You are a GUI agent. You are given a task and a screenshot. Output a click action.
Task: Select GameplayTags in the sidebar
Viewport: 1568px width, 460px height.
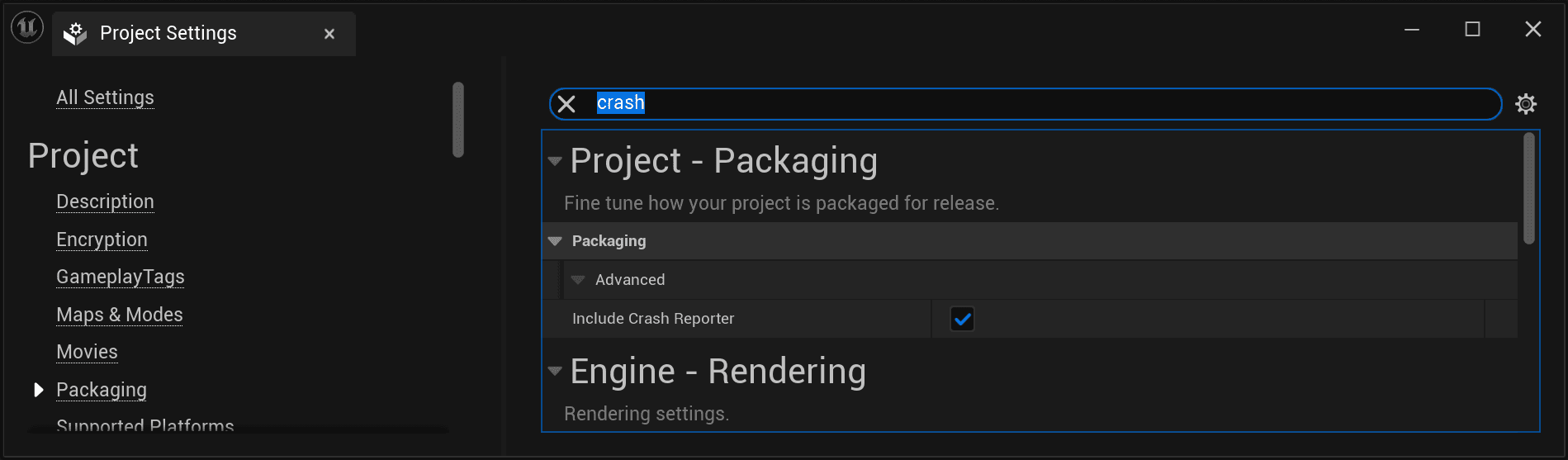click(x=120, y=277)
